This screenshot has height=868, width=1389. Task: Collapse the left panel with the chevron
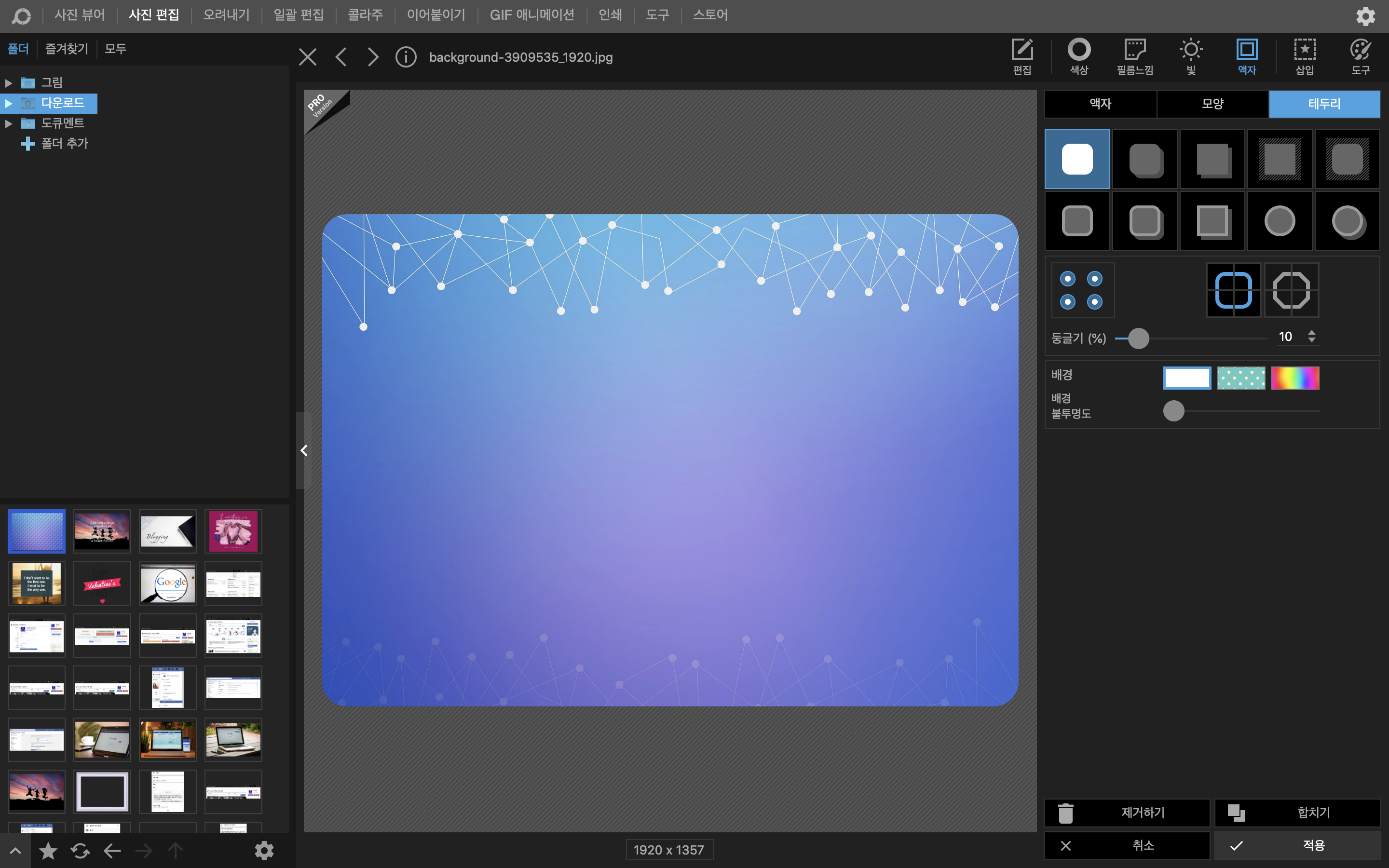click(304, 451)
